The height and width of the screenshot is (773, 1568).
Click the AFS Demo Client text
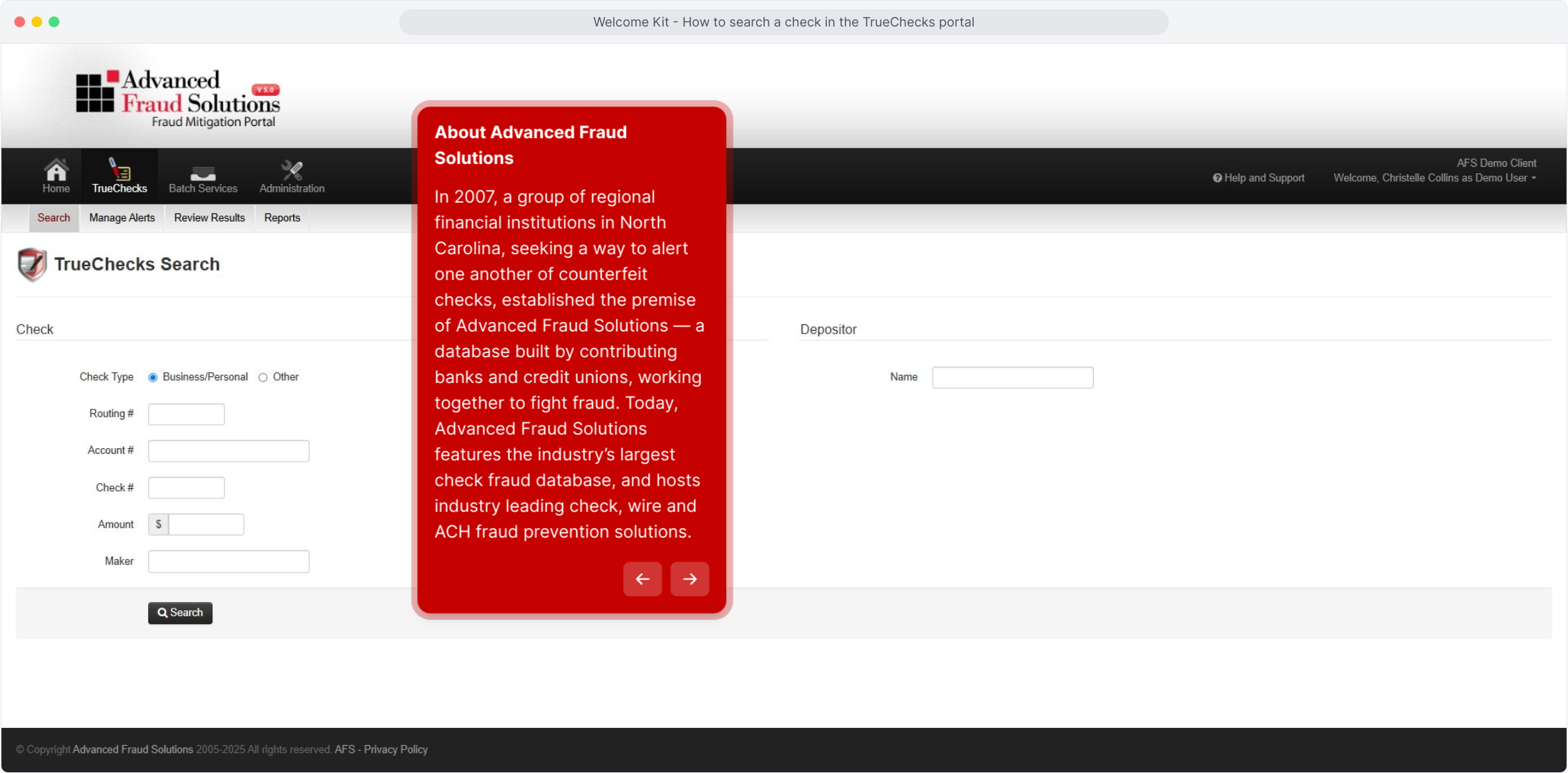(x=1496, y=163)
